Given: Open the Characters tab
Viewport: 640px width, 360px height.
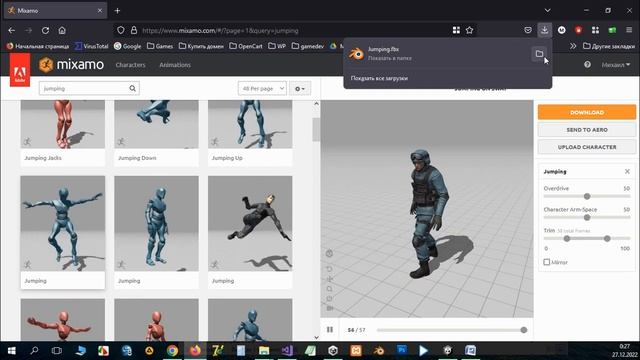Looking at the screenshot, I should (x=130, y=65).
